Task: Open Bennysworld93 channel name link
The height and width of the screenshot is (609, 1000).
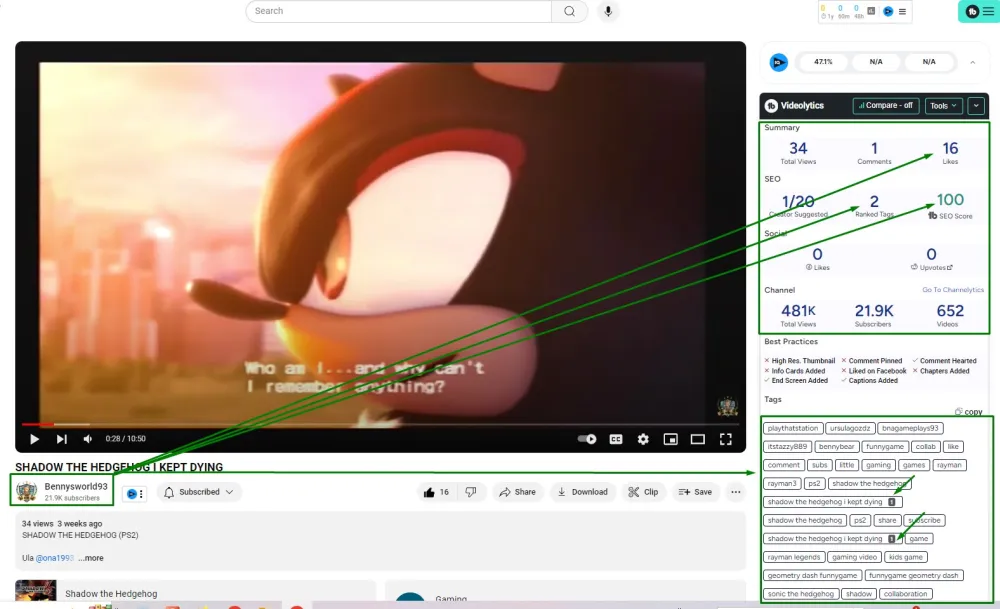Action: click(76, 487)
